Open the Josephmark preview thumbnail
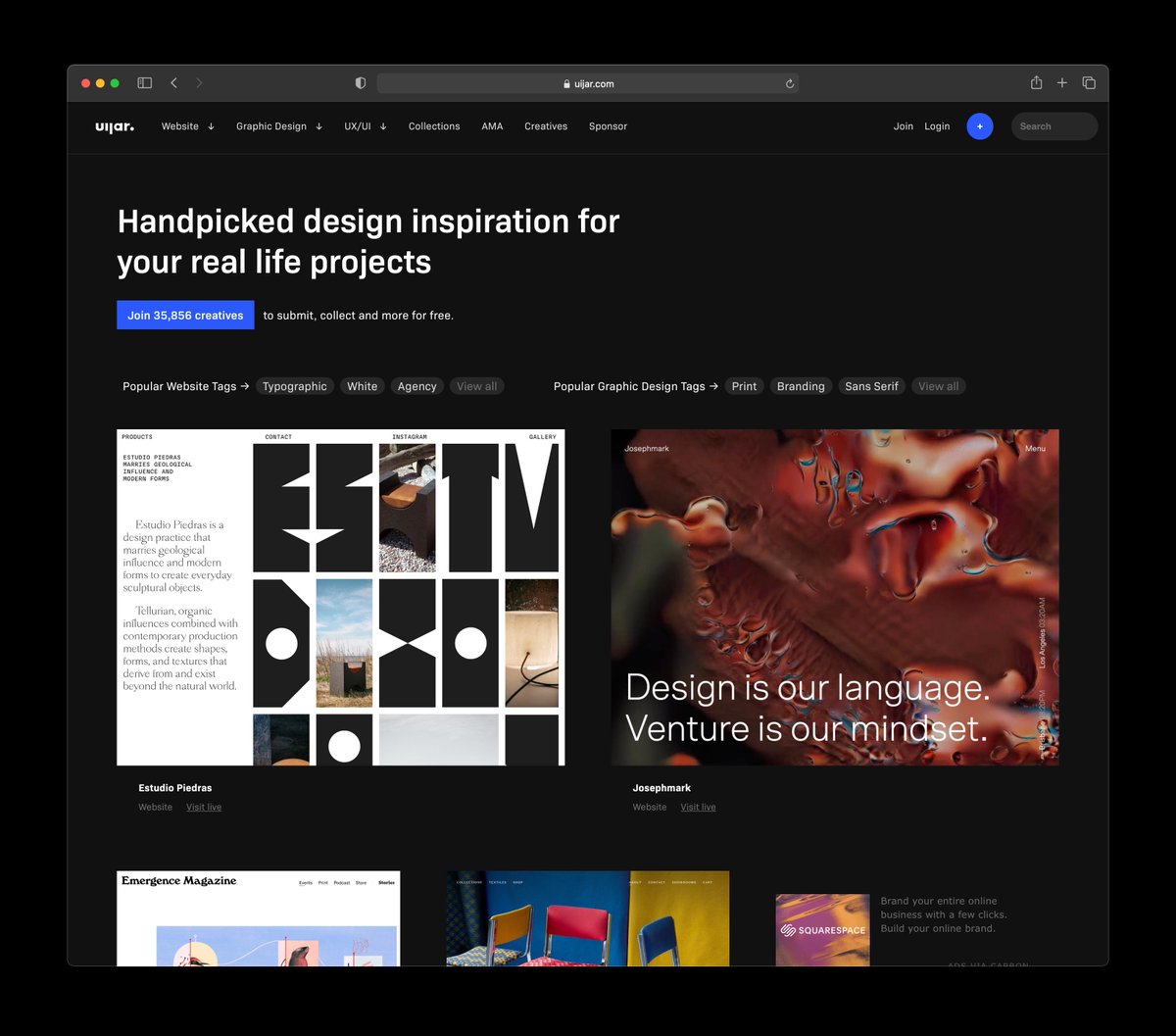The image size is (1176, 1036). tap(835, 597)
